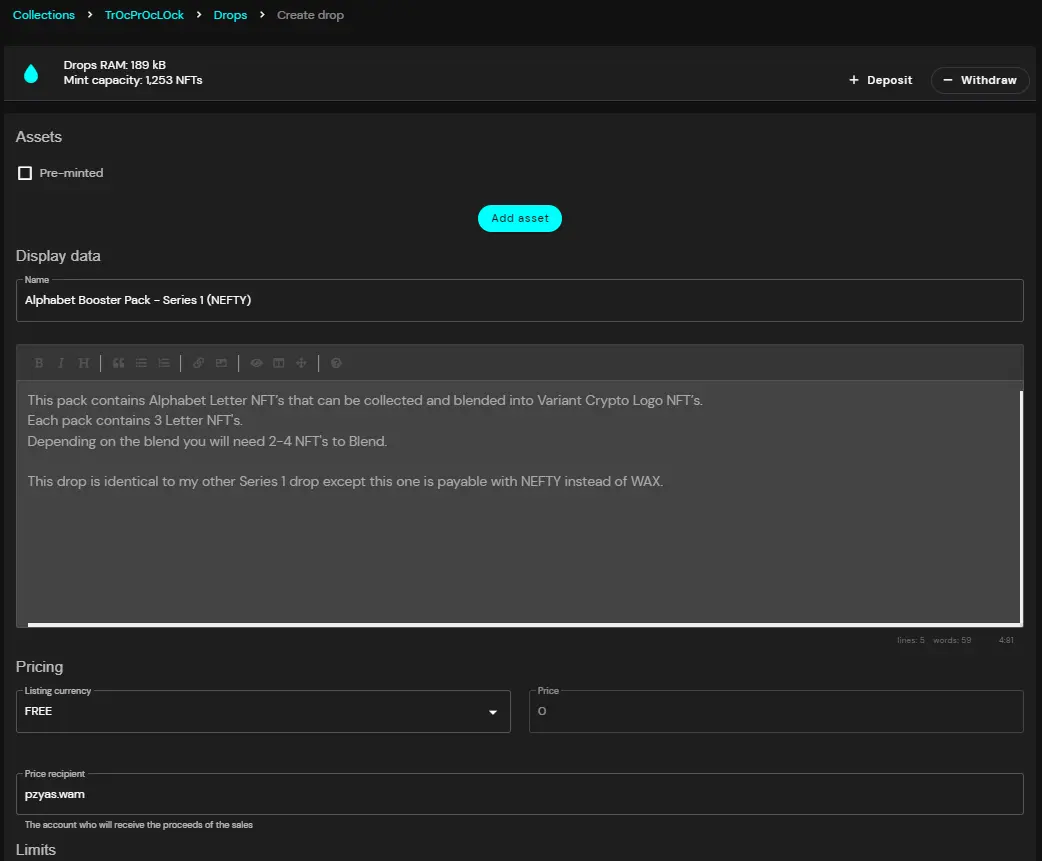Click the 'Drops RAM: 189 kB' text
The width and height of the screenshot is (1042, 861).
point(115,65)
